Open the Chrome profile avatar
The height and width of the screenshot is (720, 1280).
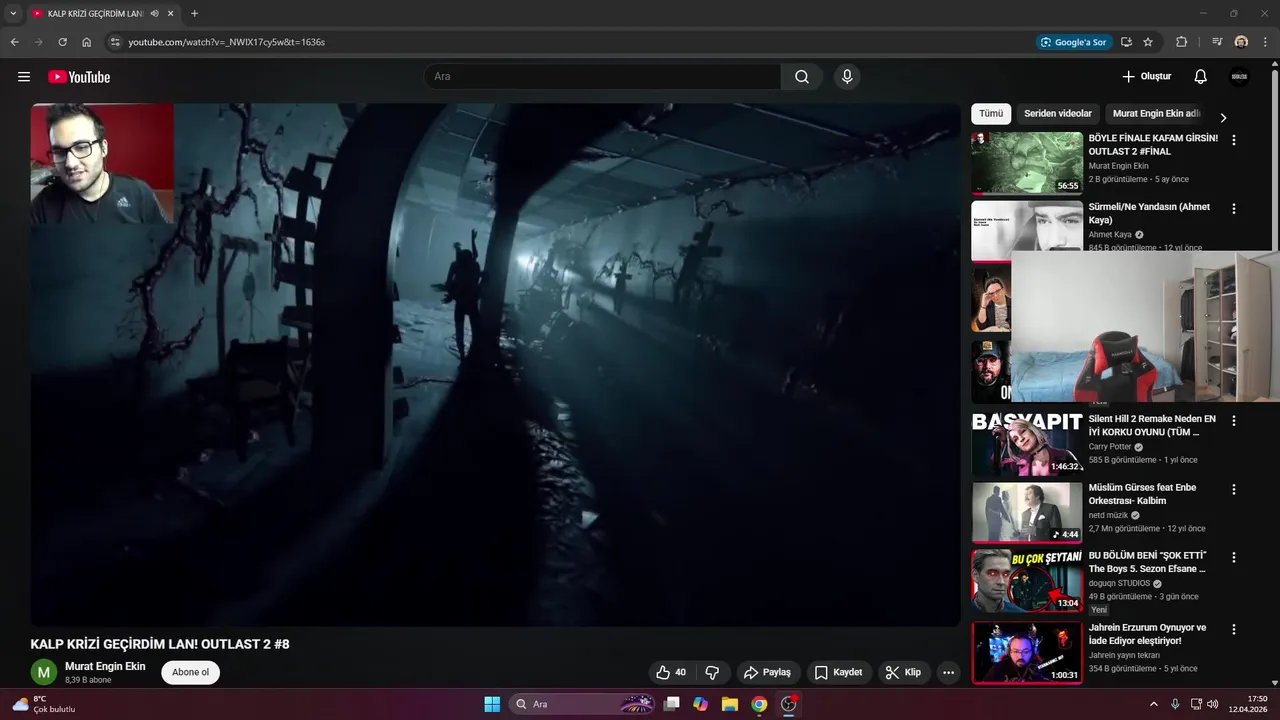click(x=1241, y=42)
